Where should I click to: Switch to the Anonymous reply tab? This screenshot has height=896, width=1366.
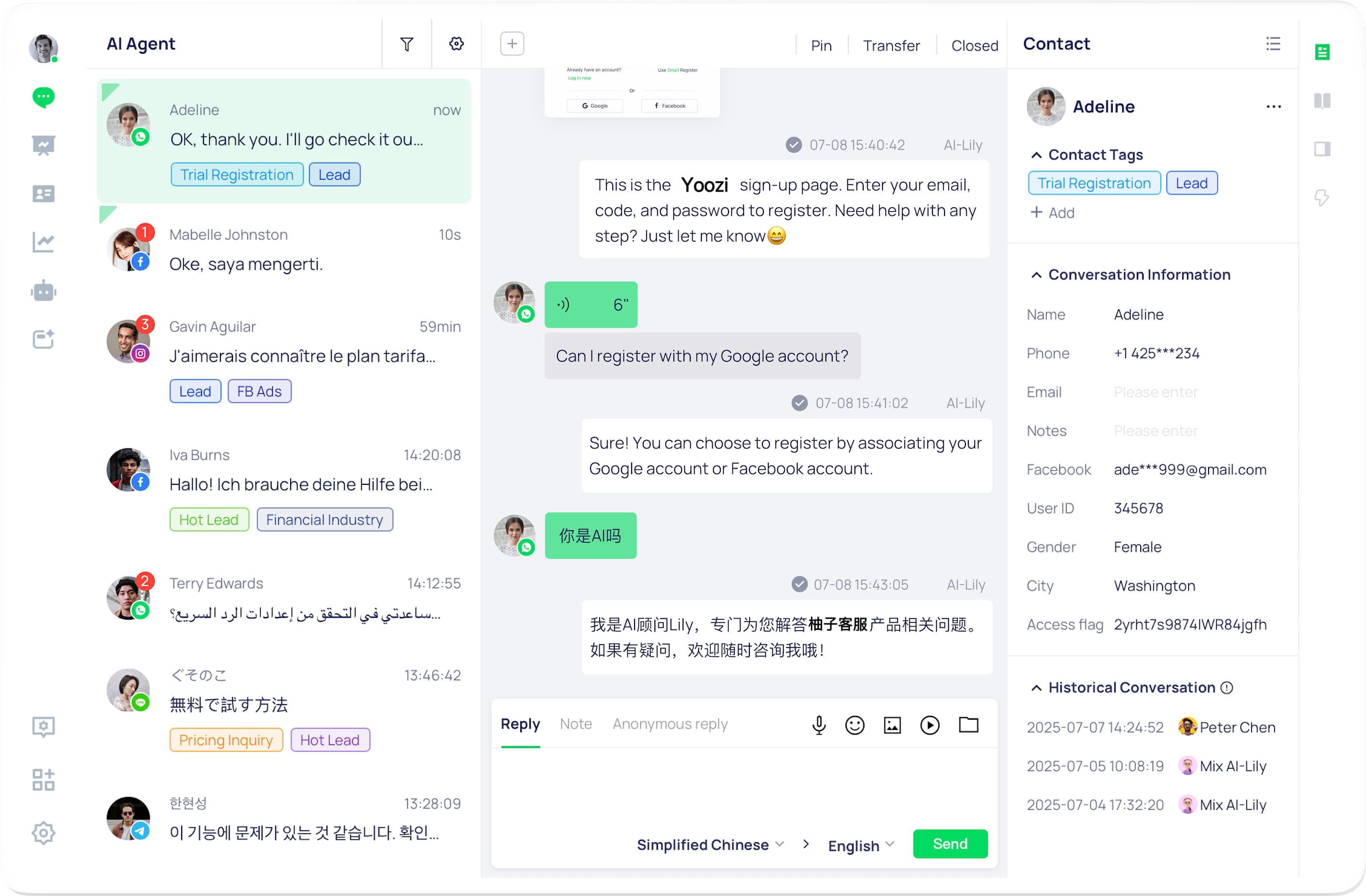(x=670, y=724)
